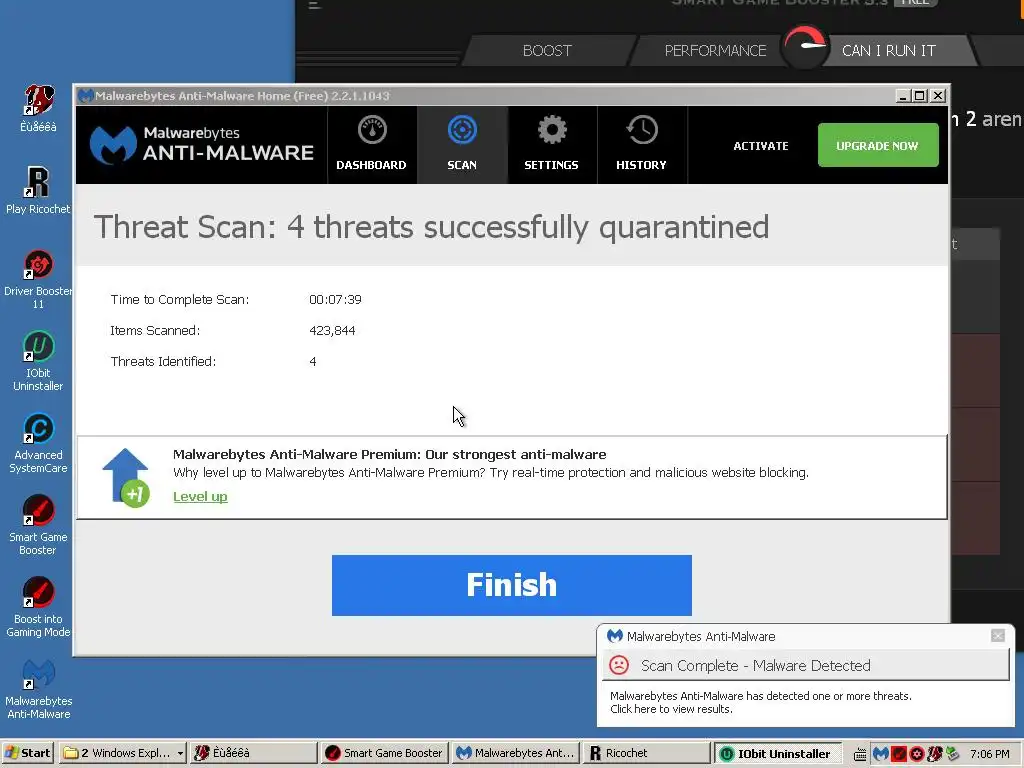Click Safely Remove Hardware tray icon
This screenshot has height=768, width=1024.
(x=953, y=754)
